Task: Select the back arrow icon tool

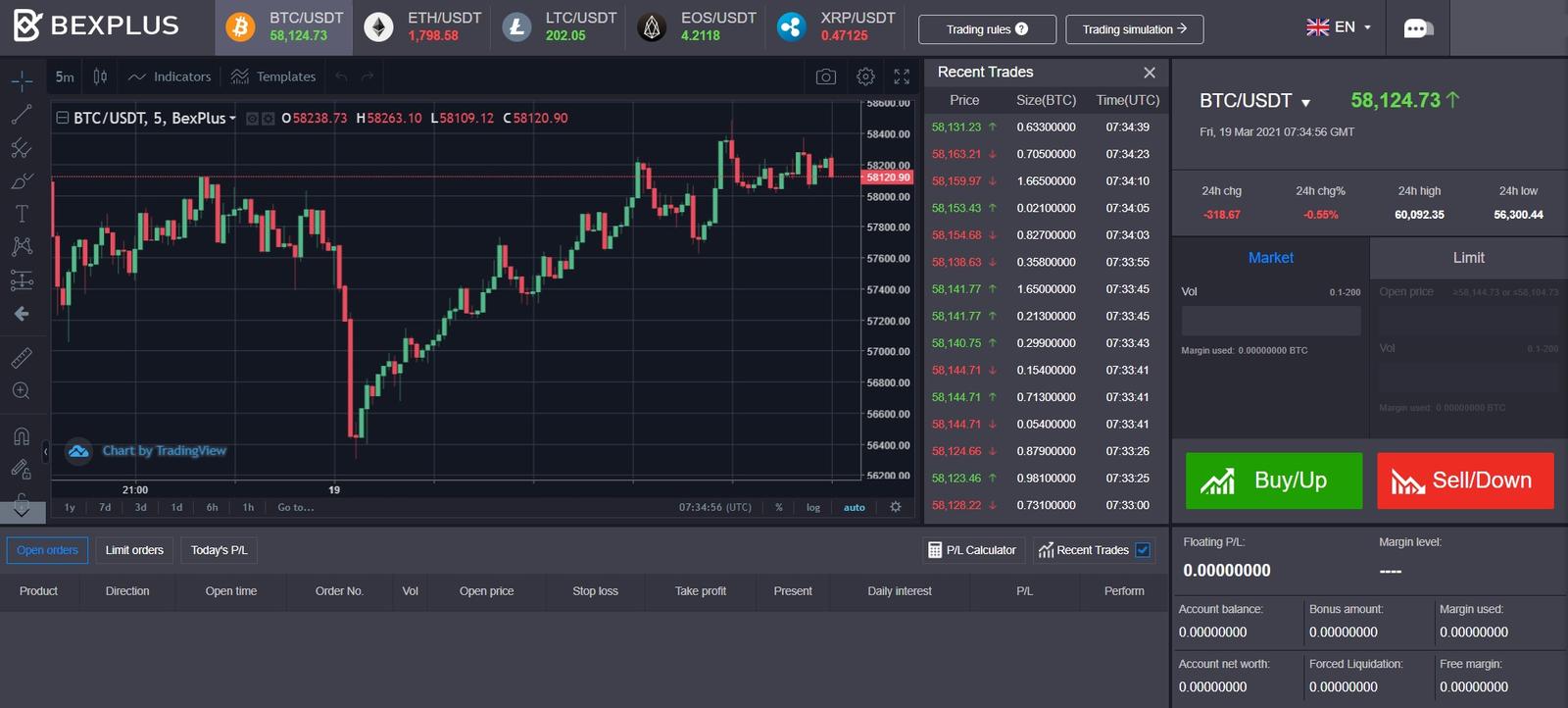Action: [x=22, y=314]
